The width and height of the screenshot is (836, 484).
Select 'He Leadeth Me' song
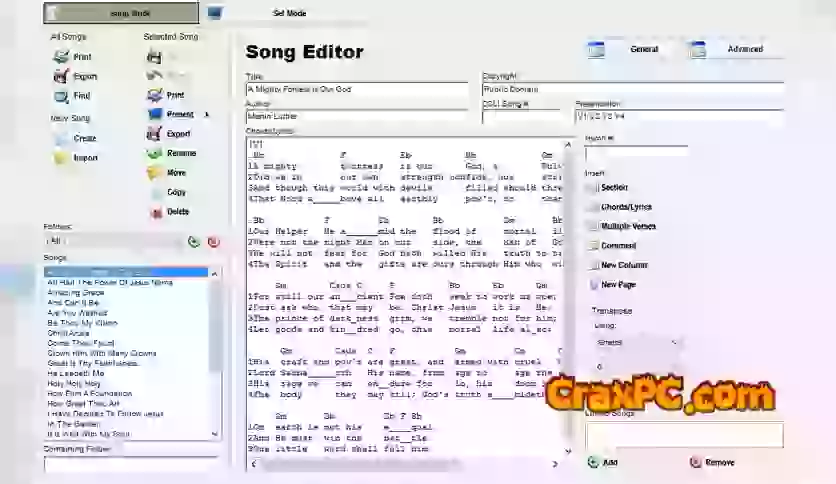coord(76,374)
